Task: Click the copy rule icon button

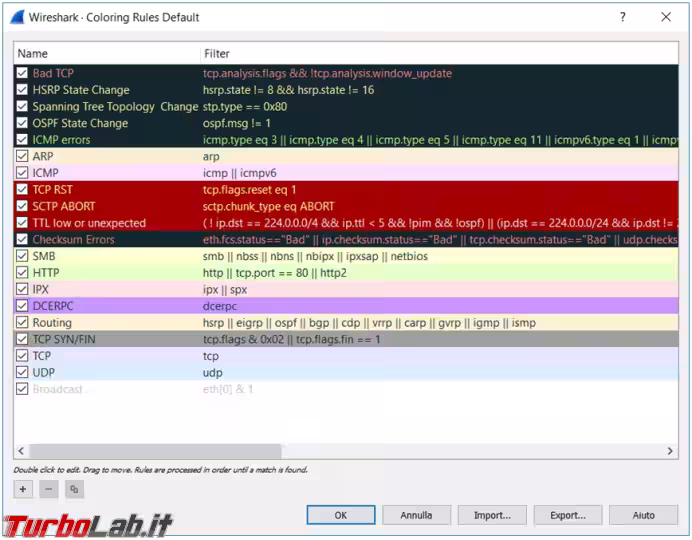Action: (x=75, y=489)
